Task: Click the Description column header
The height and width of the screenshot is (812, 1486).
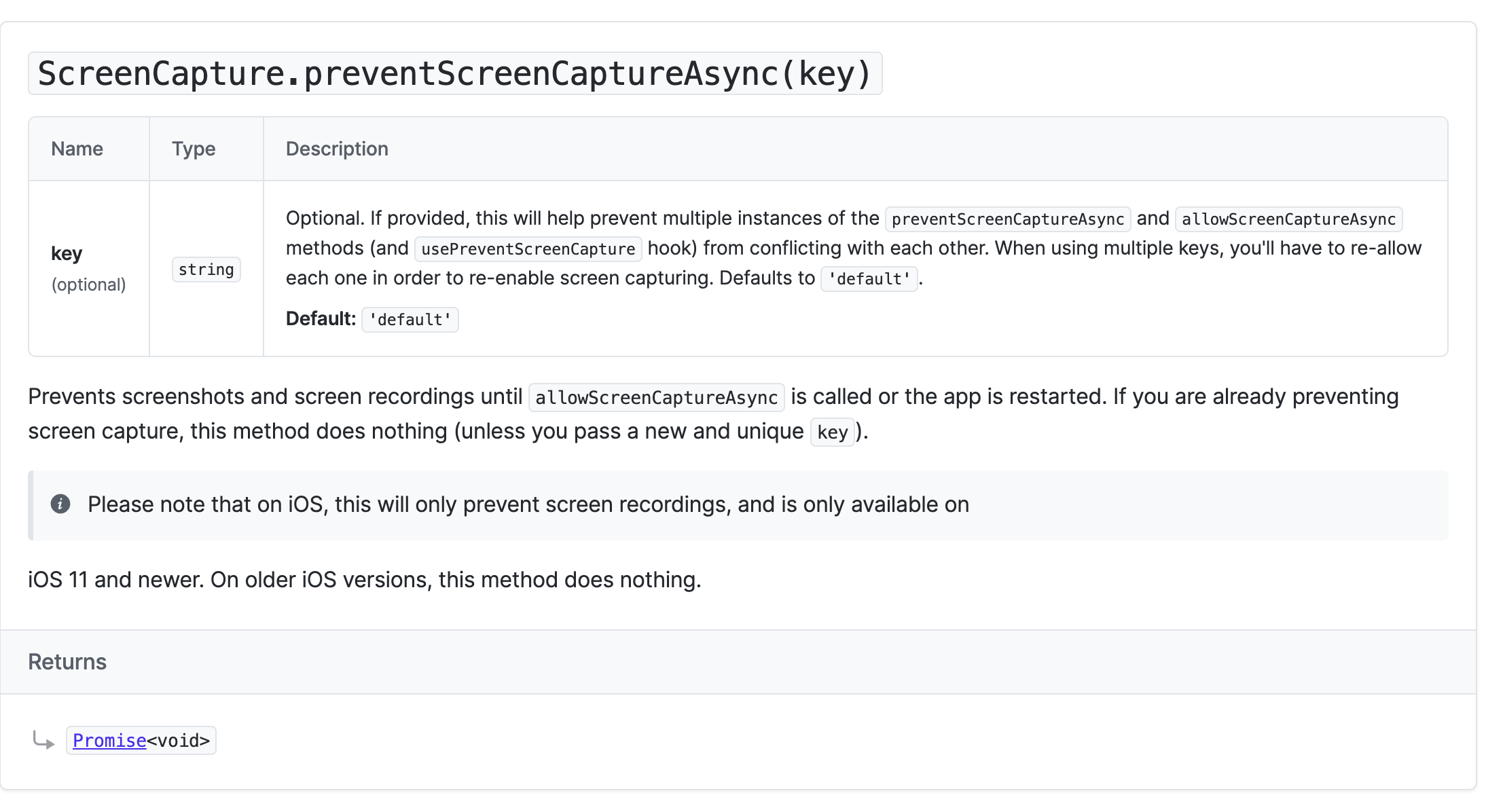Action: click(337, 149)
